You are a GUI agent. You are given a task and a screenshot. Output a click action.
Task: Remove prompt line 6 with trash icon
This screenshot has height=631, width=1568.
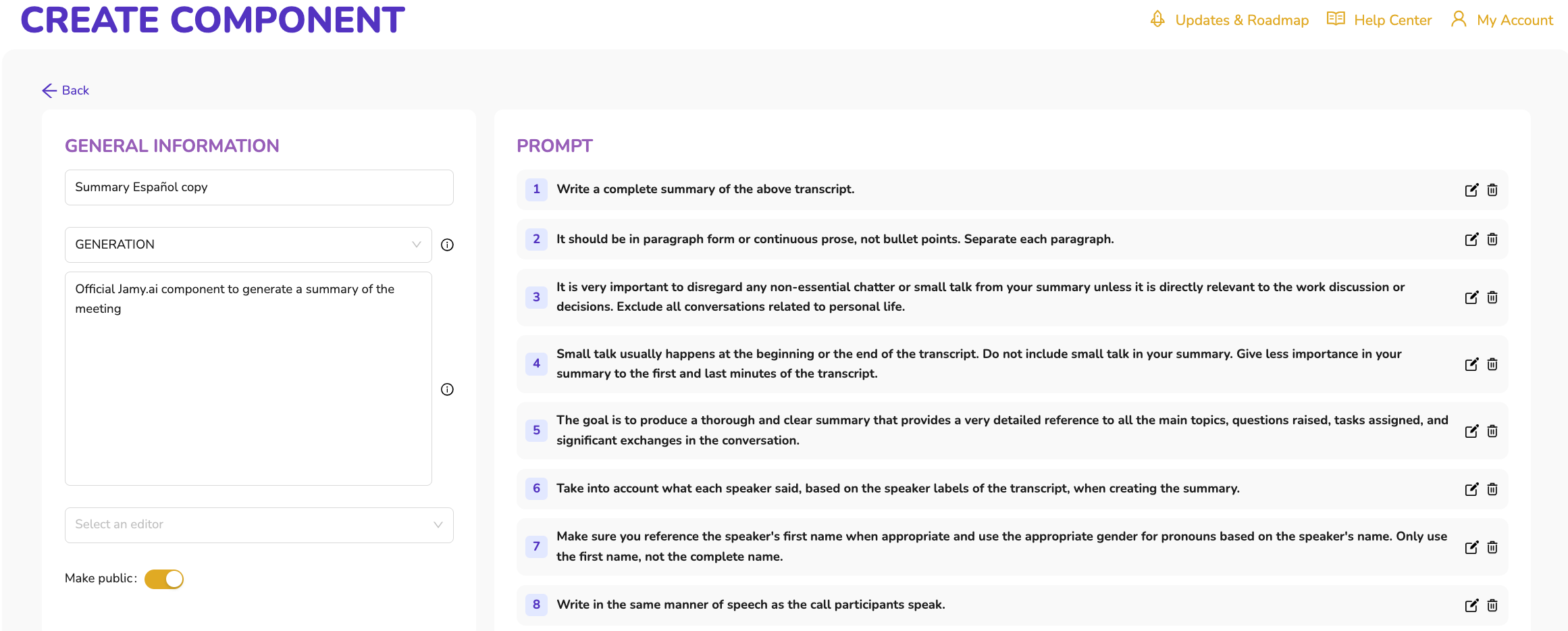(1492, 489)
